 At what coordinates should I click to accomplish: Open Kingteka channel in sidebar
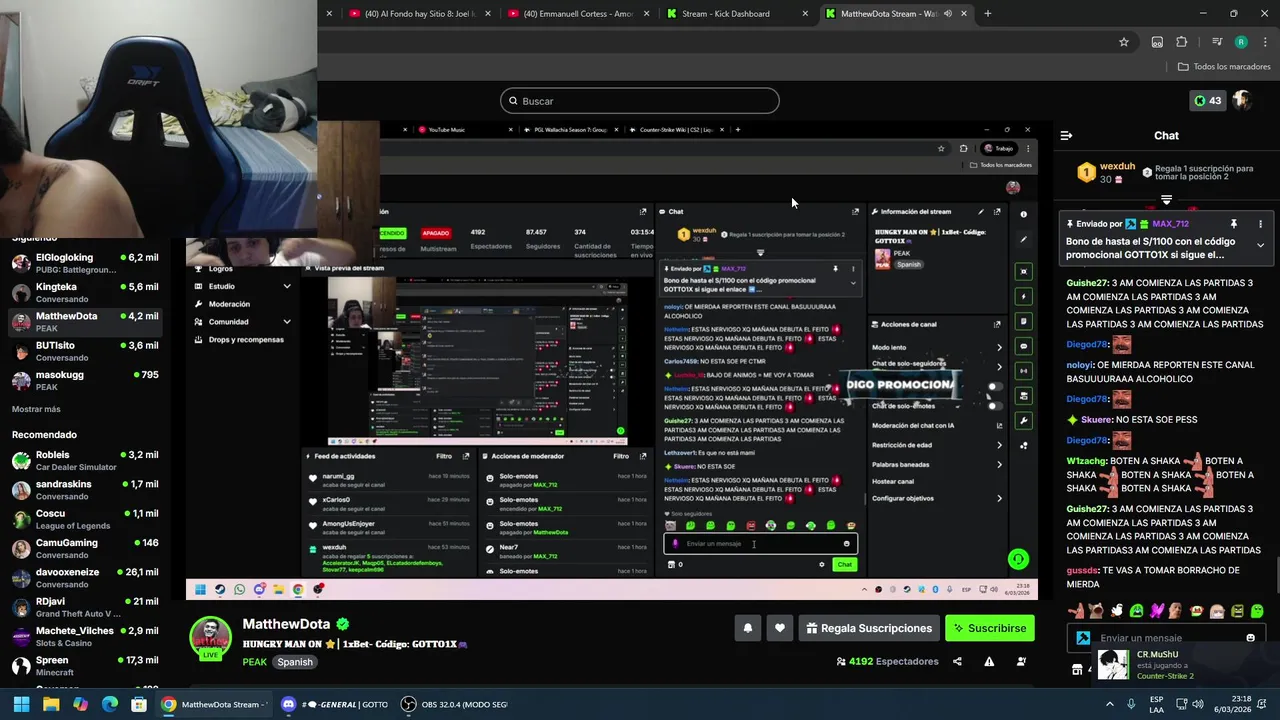click(x=85, y=292)
